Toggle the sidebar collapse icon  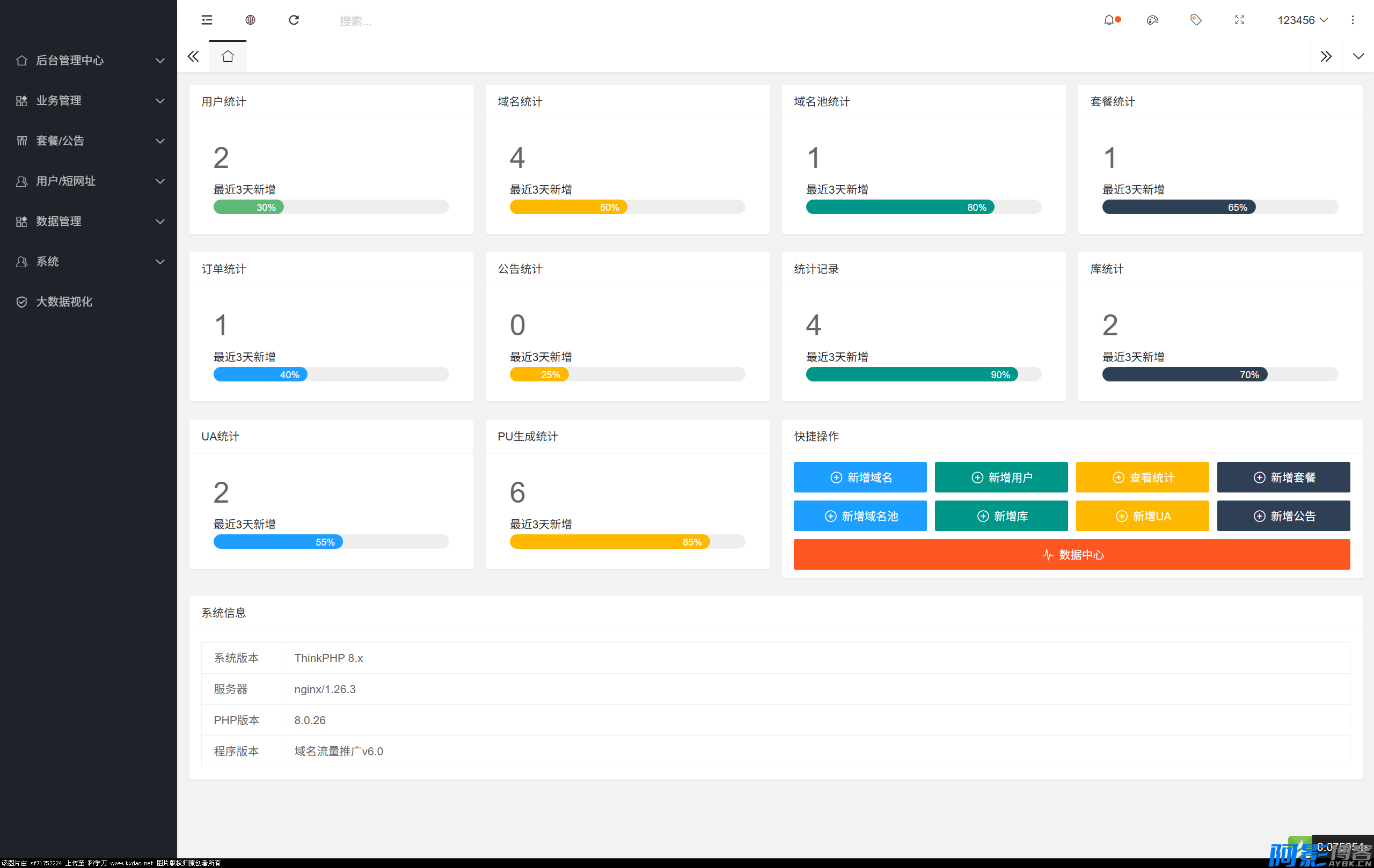pos(207,20)
